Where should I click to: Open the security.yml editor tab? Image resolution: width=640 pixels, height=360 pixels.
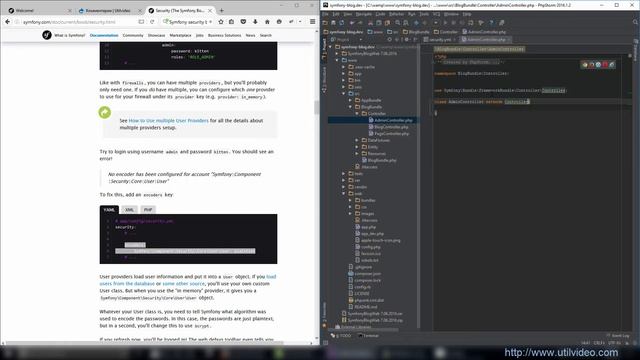tap(439, 40)
